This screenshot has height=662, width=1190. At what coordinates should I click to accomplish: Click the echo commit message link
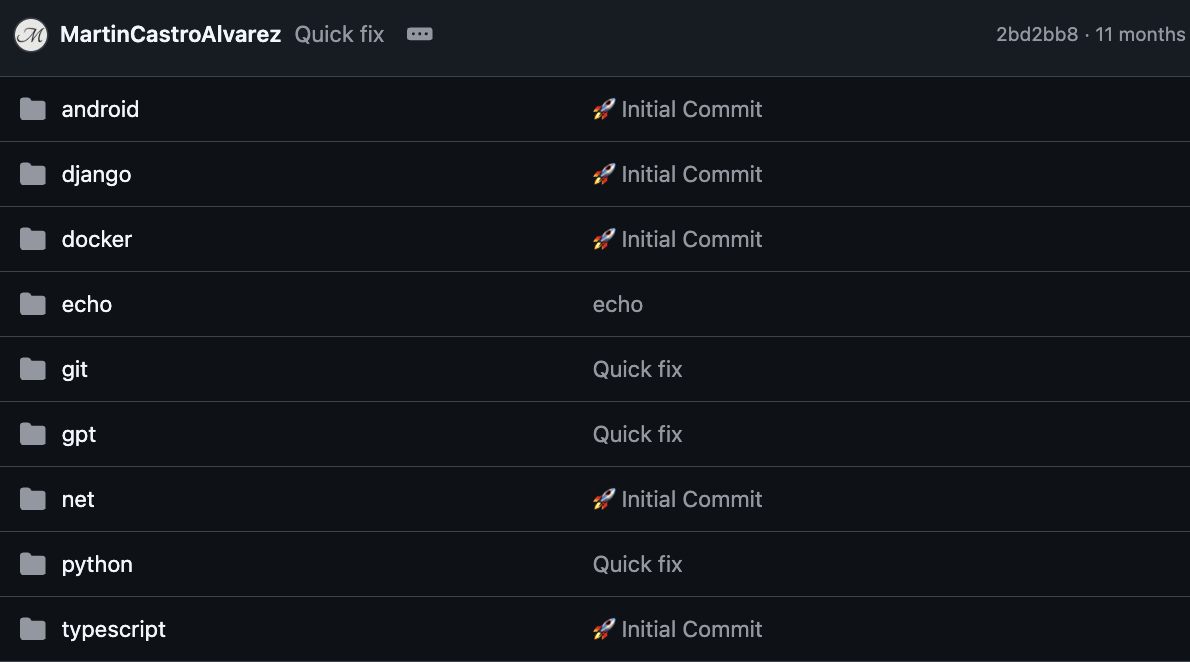pyautogui.click(x=617, y=304)
